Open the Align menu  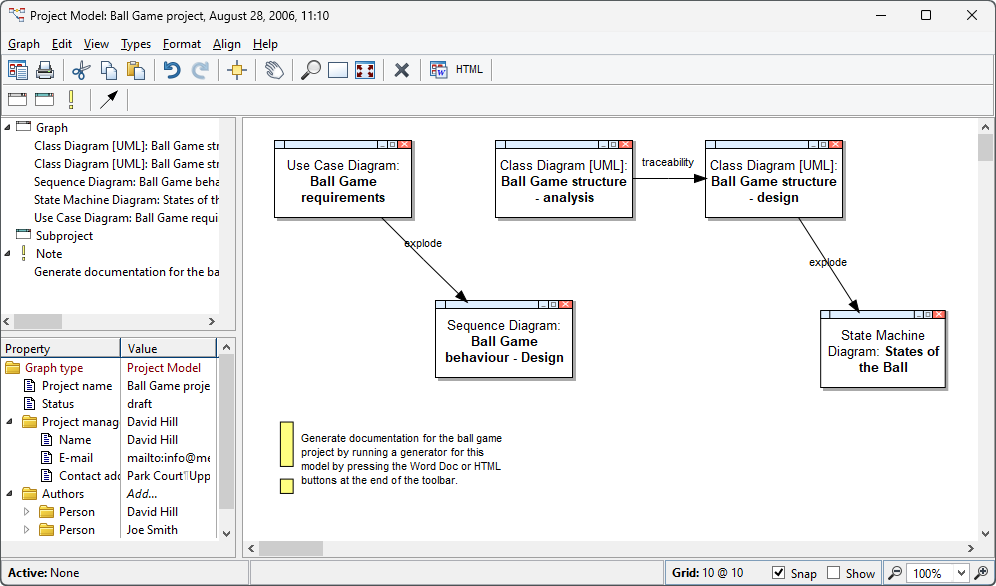point(227,44)
